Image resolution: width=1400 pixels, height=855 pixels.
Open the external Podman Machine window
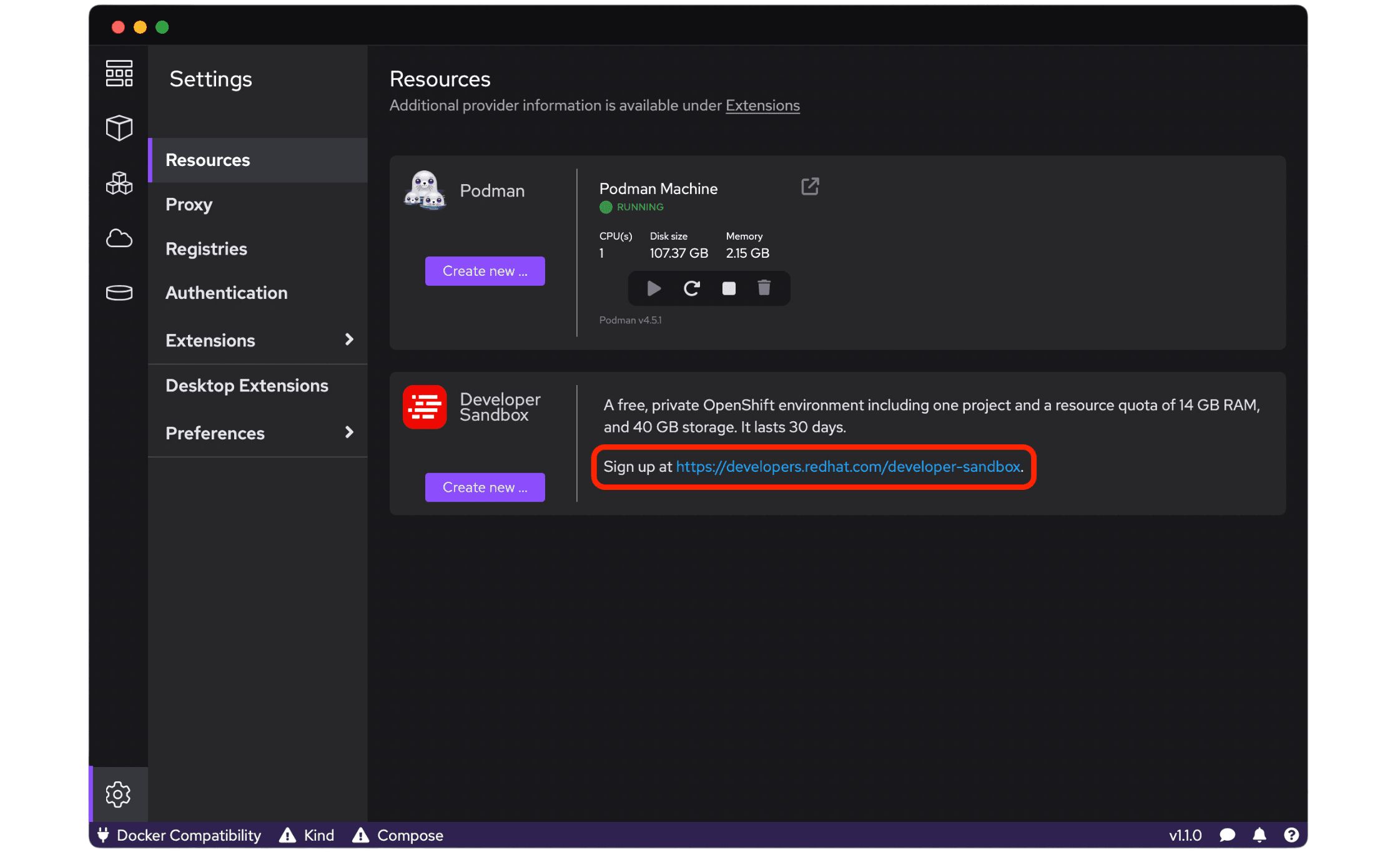click(810, 185)
